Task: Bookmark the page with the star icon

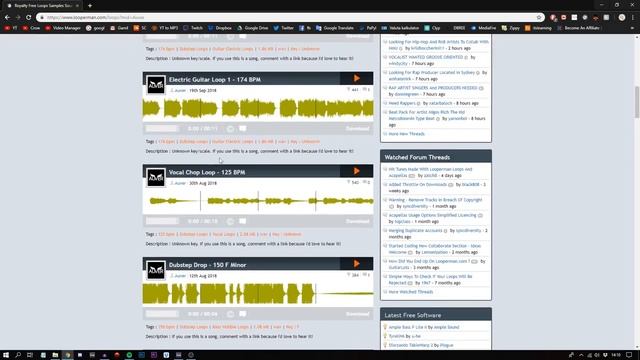Action: click(539, 18)
